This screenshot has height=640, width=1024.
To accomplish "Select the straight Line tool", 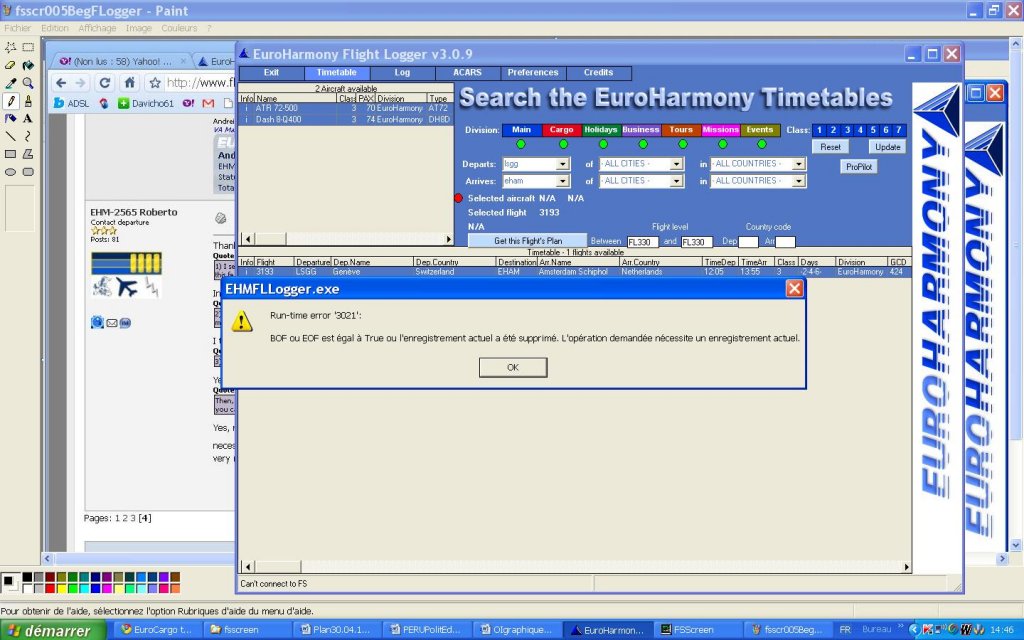I will [x=11, y=136].
